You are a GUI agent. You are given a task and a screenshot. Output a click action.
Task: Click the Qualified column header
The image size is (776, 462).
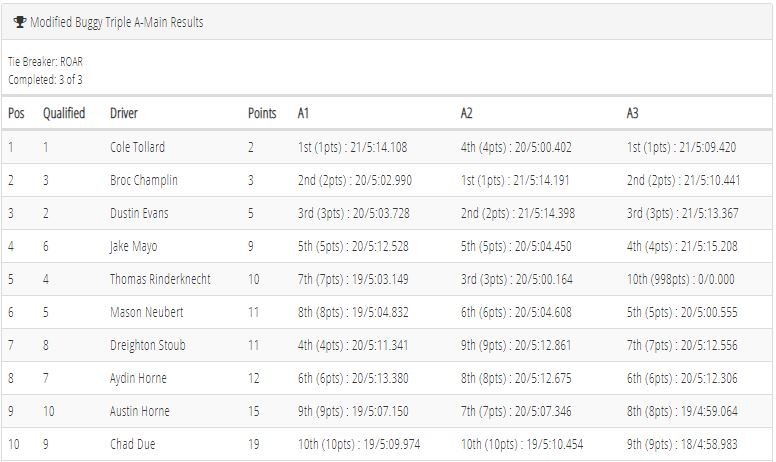(x=64, y=113)
